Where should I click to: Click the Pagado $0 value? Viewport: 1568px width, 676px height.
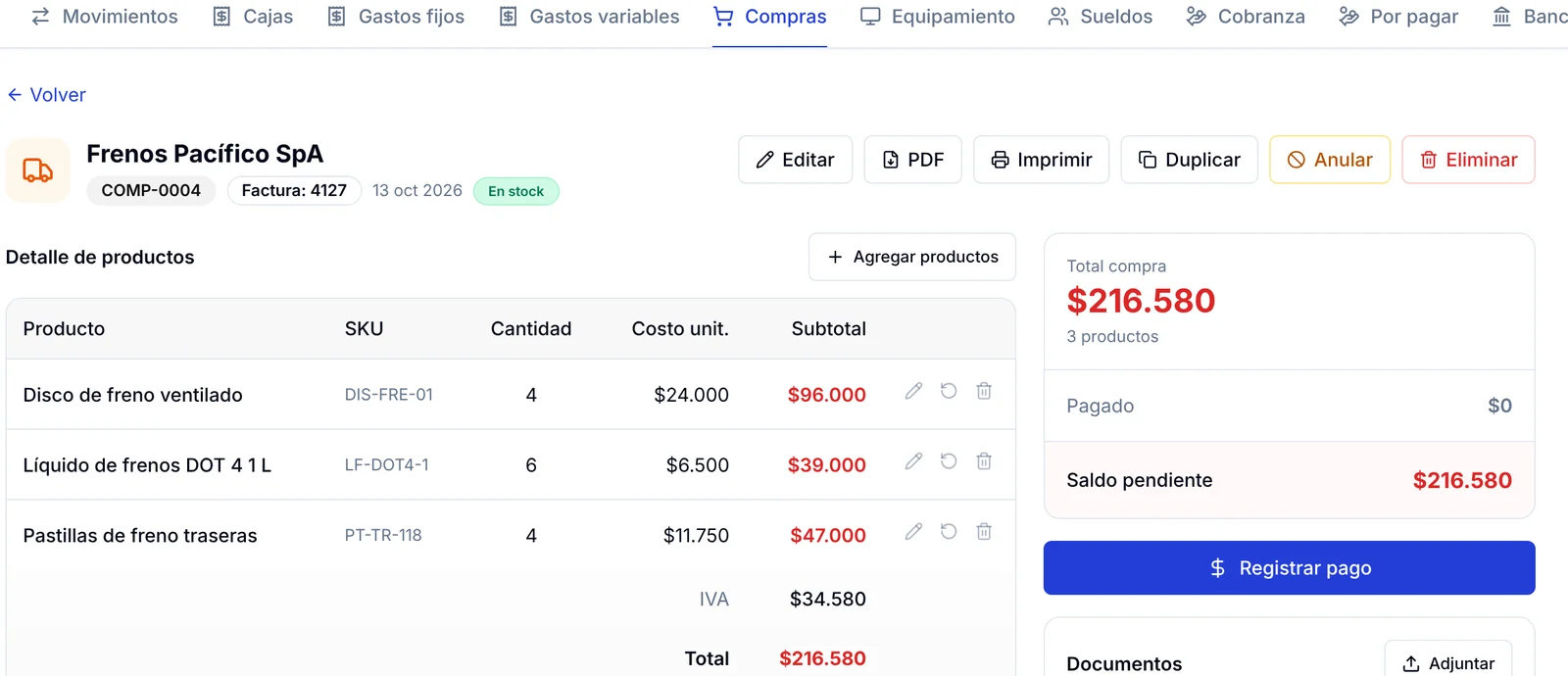[1500, 406]
